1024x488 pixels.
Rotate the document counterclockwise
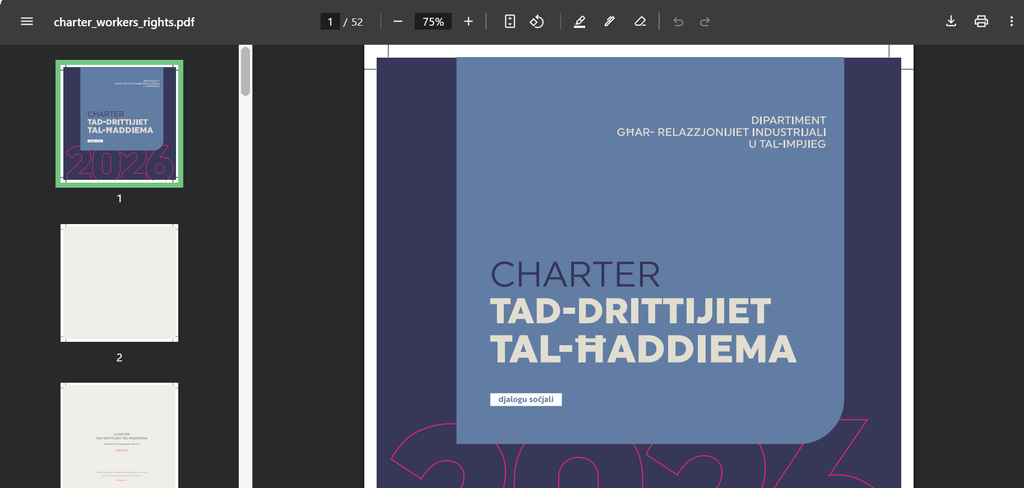(537, 22)
